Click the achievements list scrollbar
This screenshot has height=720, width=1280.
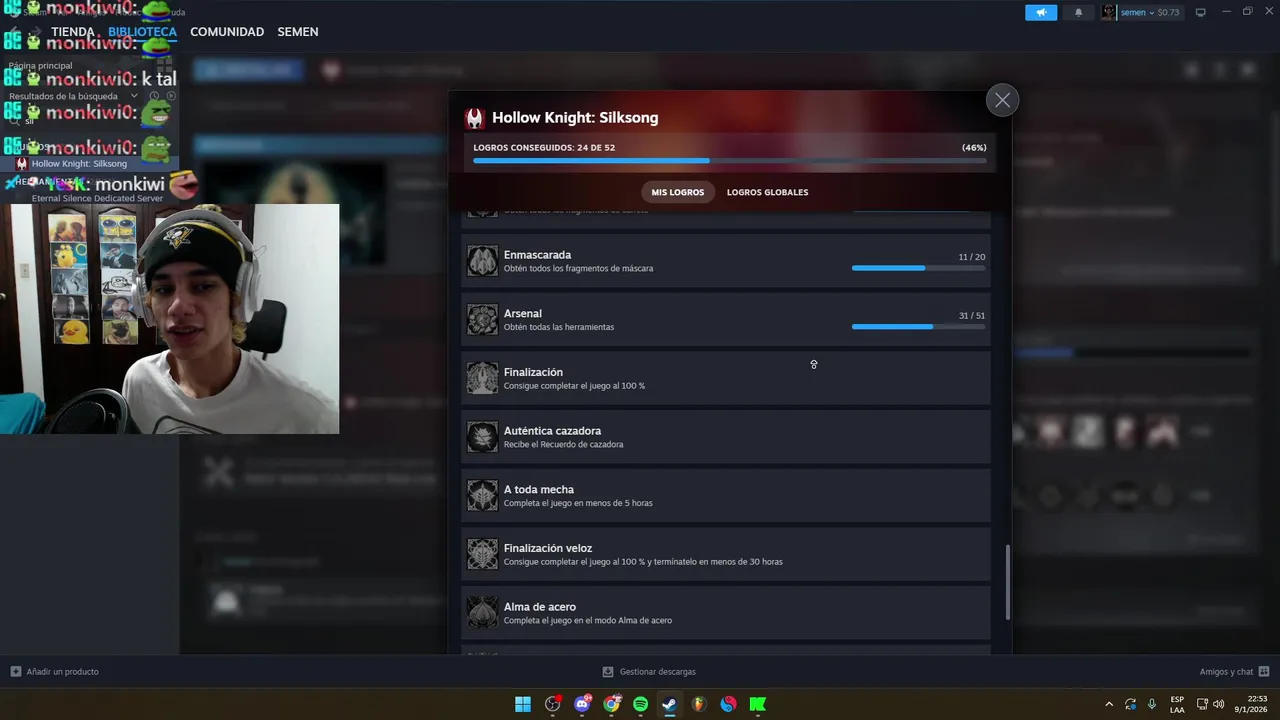[1008, 582]
